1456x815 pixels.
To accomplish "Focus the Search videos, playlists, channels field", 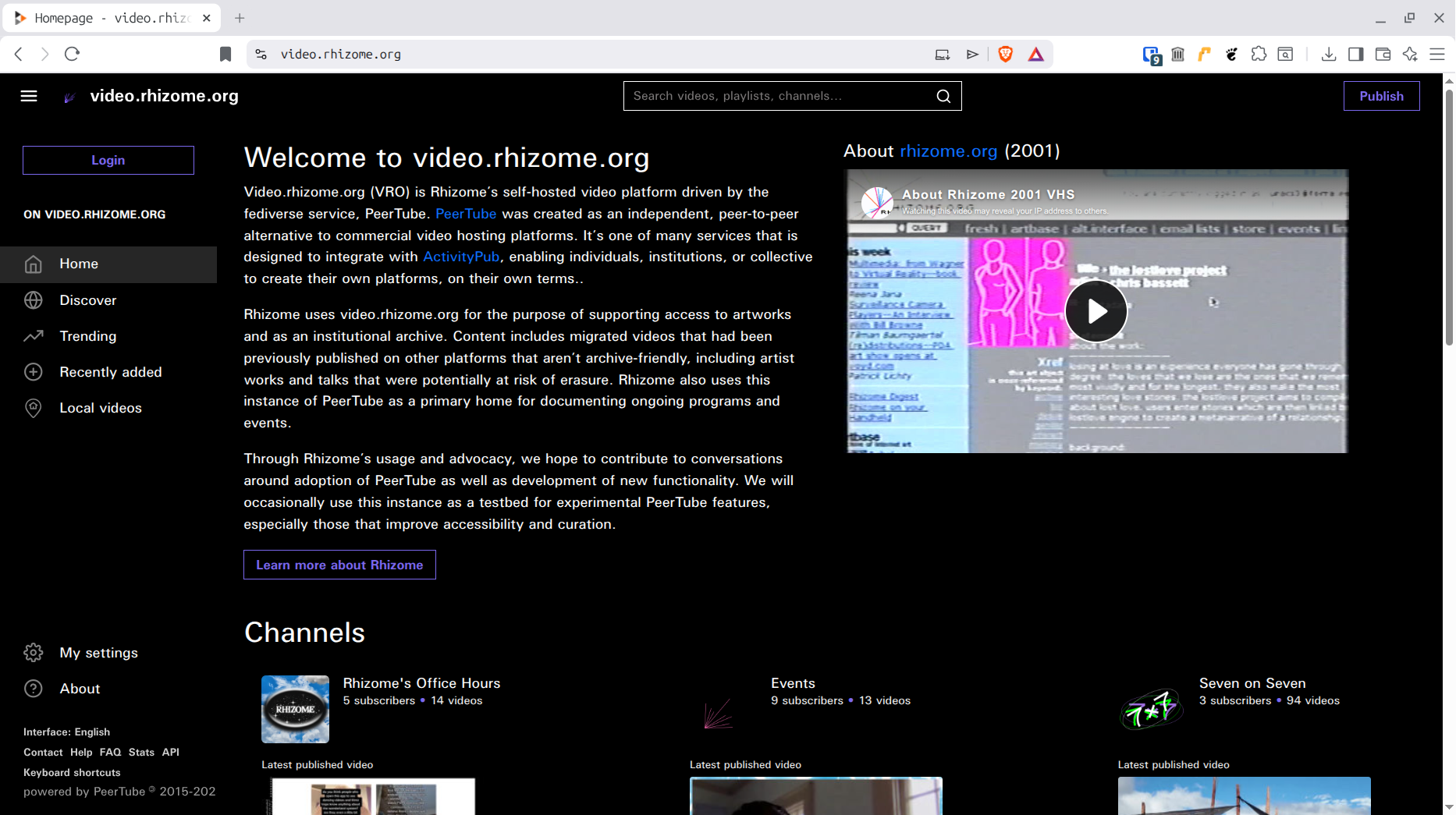I will click(x=780, y=96).
